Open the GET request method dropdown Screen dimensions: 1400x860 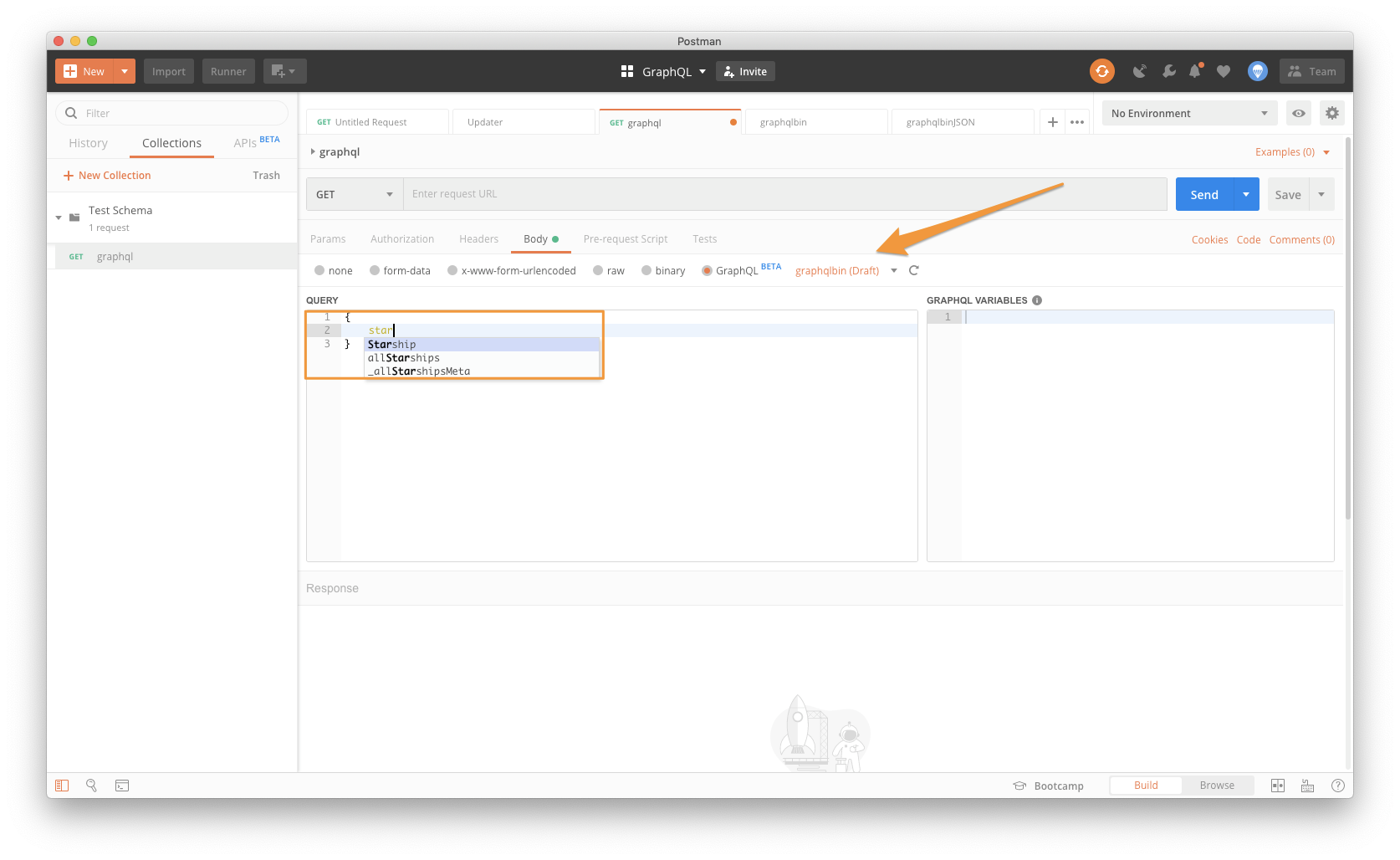click(x=353, y=193)
